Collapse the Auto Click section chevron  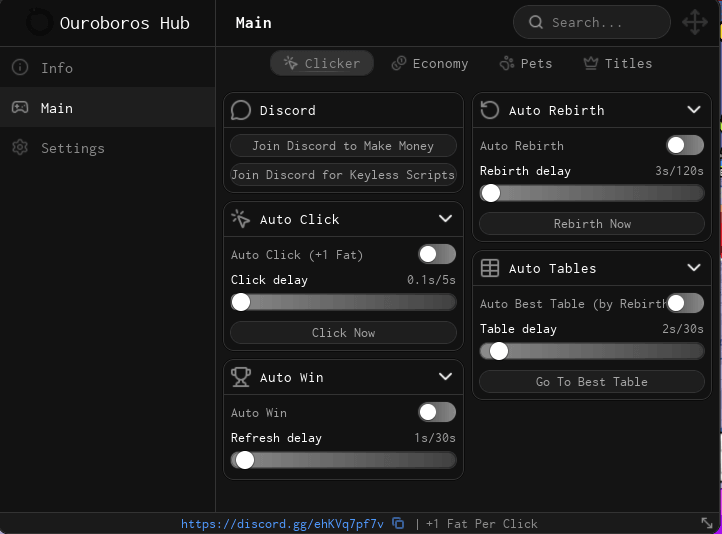(445, 219)
